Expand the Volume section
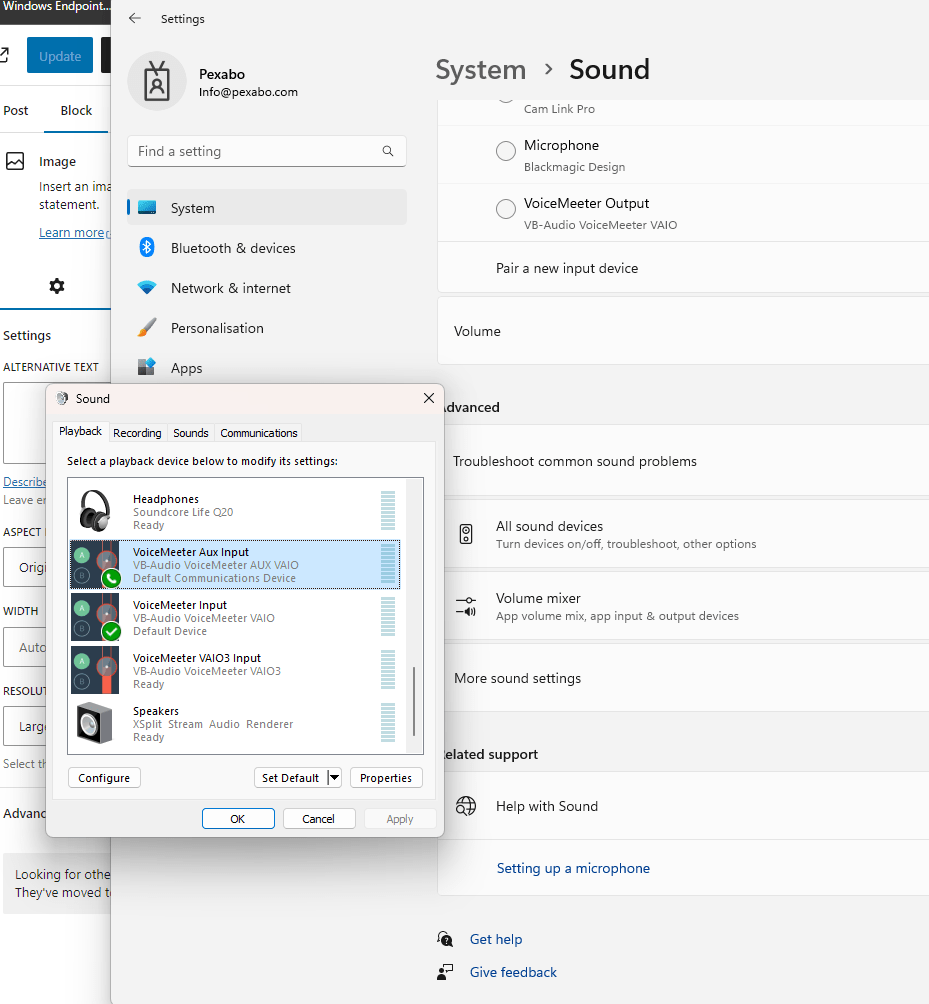The height and width of the screenshot is (1004, 929). tap(683, 331)
